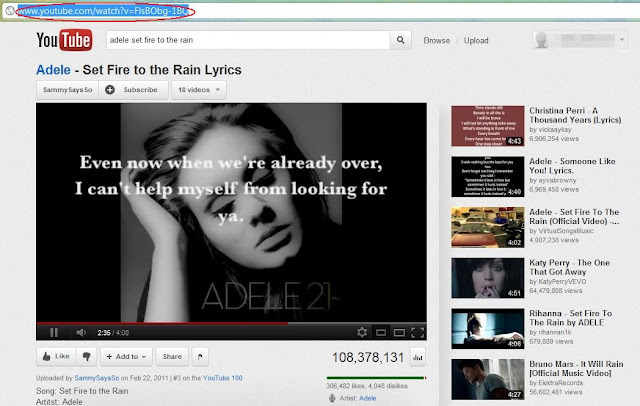
Task: Click the plus icon beside Subscribe
Action: 109,90
